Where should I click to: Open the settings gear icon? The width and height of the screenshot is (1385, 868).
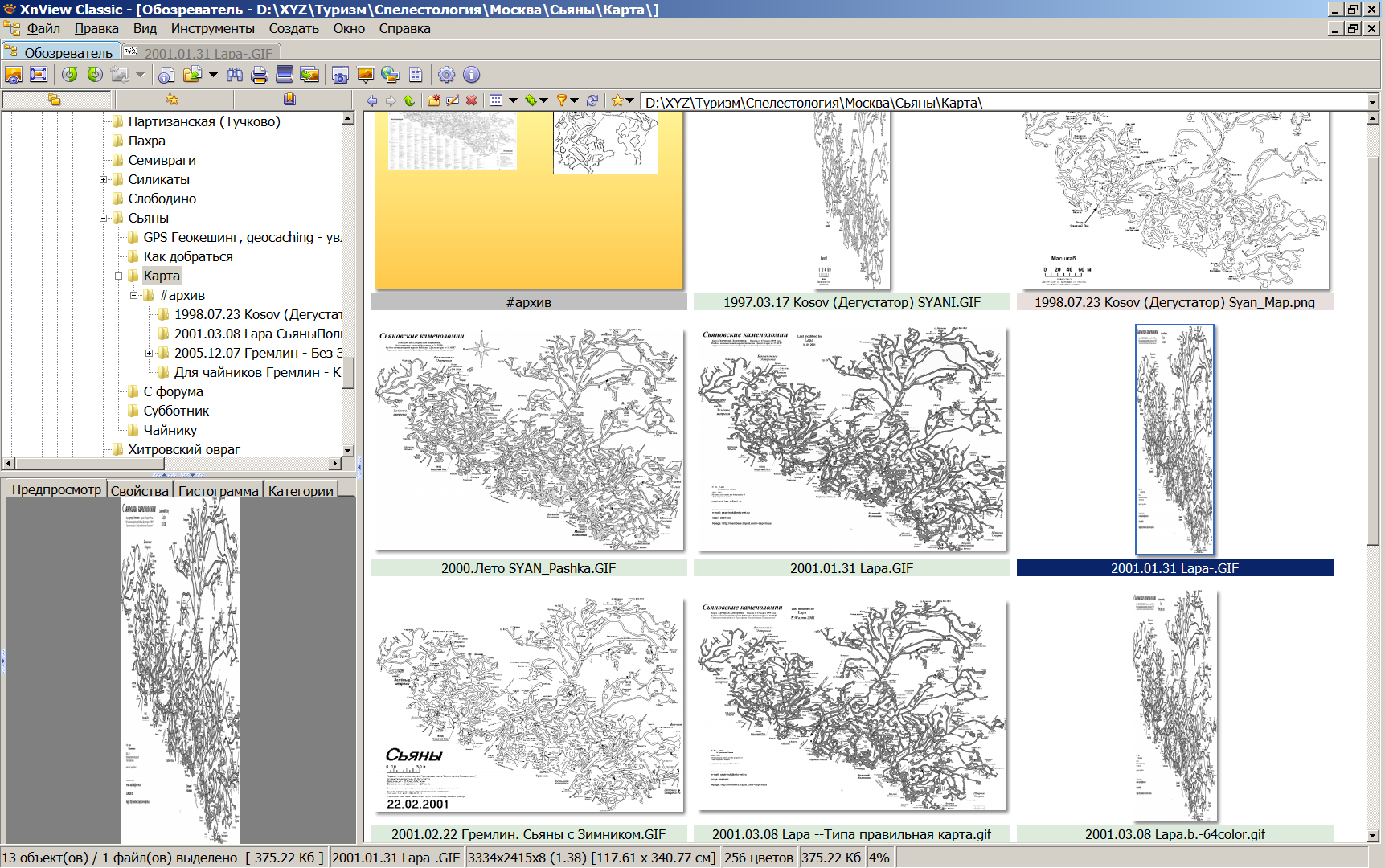point(446,75)
